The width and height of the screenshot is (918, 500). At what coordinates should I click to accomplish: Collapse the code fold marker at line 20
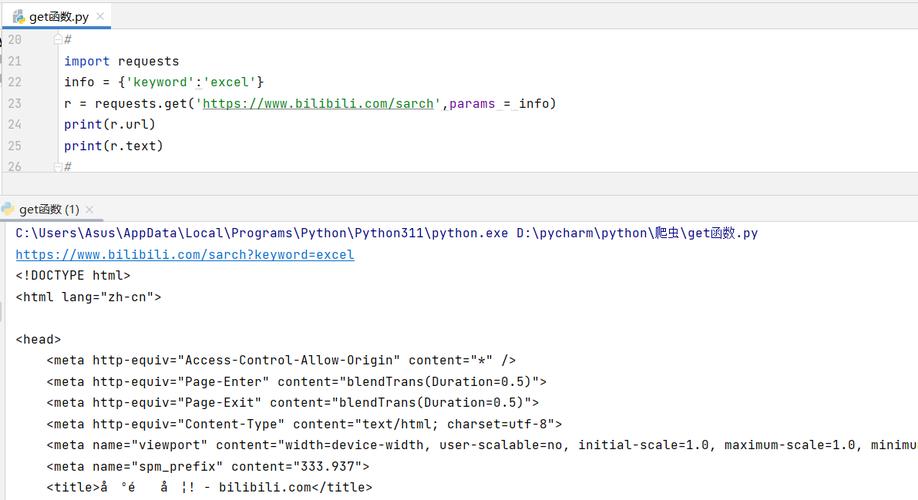click(57, 39)
